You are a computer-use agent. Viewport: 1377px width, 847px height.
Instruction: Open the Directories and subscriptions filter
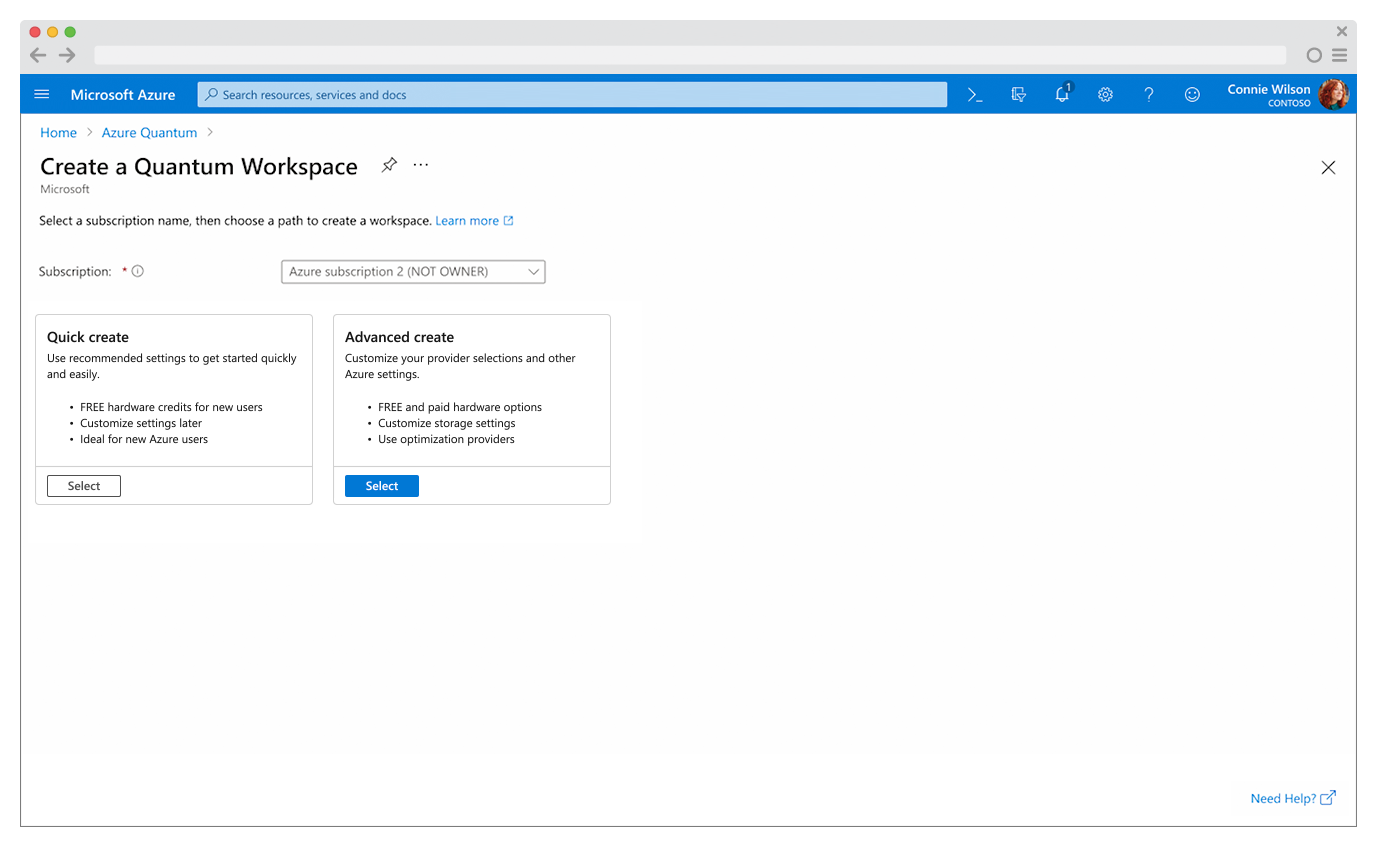[1019, 94]
